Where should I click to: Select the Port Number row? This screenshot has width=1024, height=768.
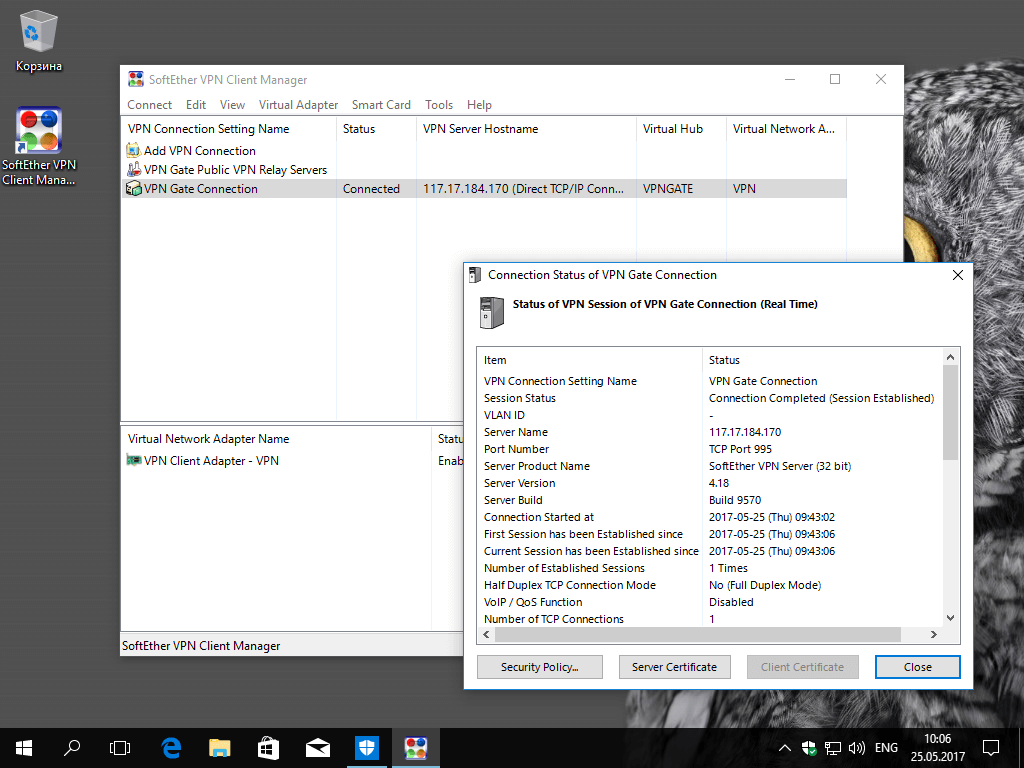click(710, 449)
